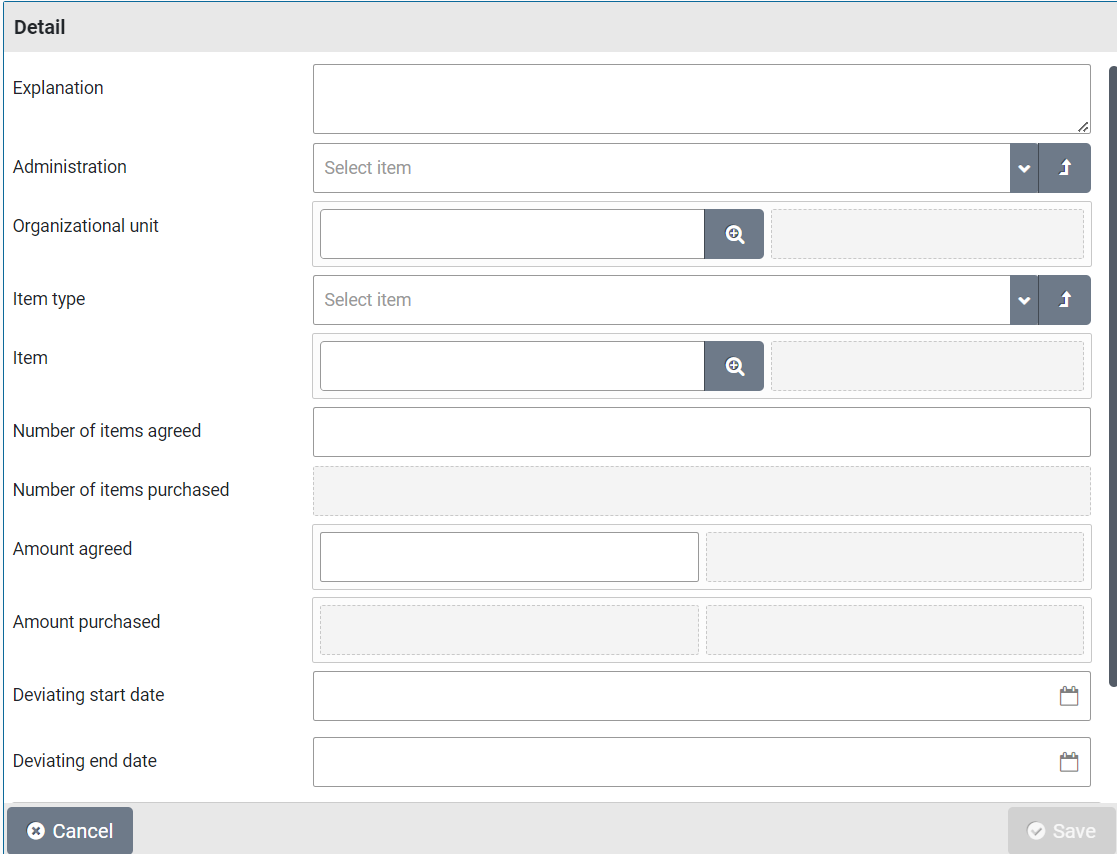Click the arrow icon beside Item type dropdown

[1064, 300]
